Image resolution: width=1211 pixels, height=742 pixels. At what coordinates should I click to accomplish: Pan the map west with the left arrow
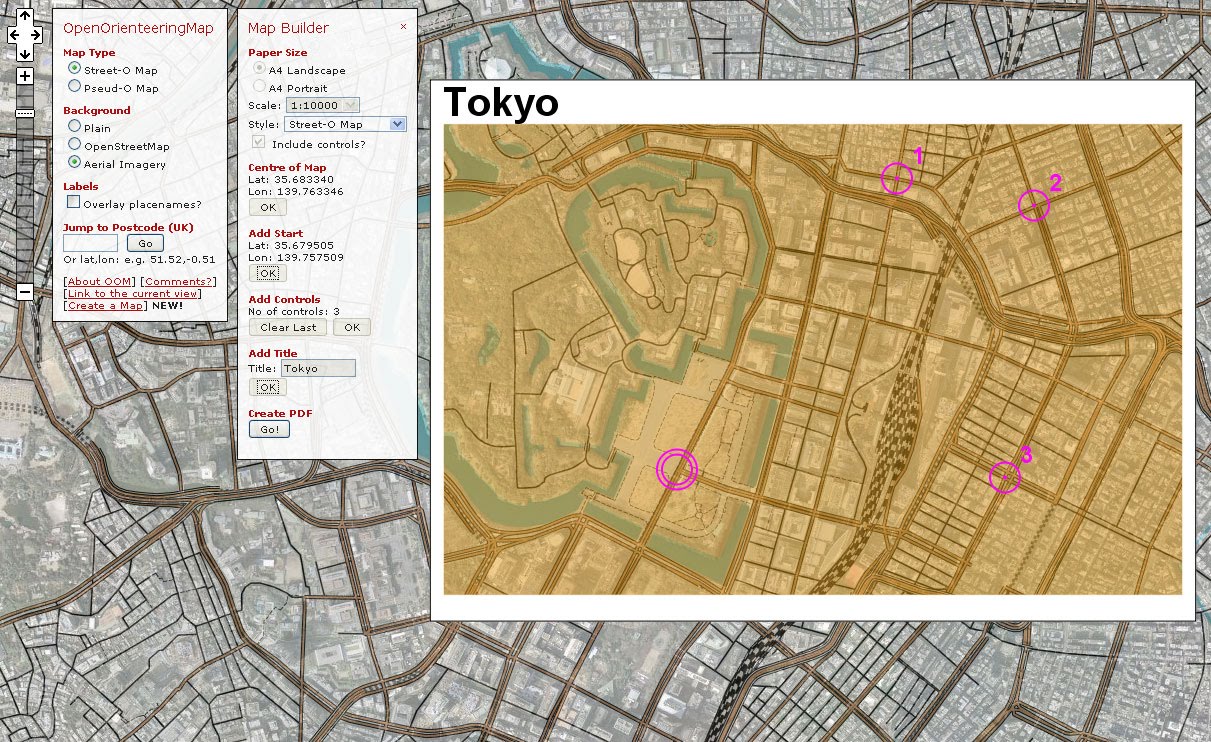tap(16, 34)
